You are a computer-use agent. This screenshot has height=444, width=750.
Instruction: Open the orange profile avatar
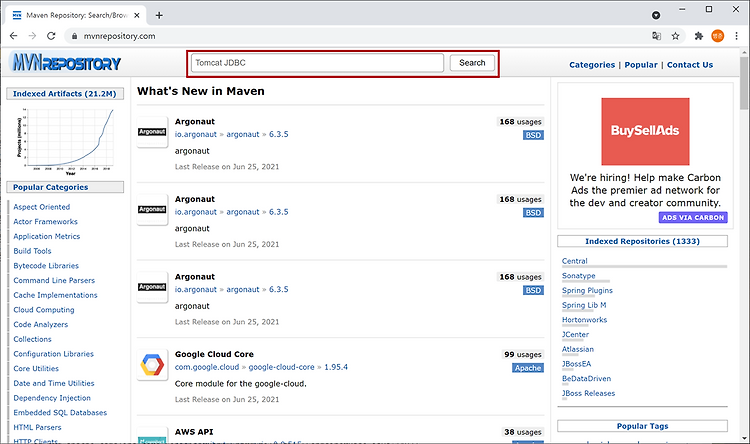click(x=717, y=36)
